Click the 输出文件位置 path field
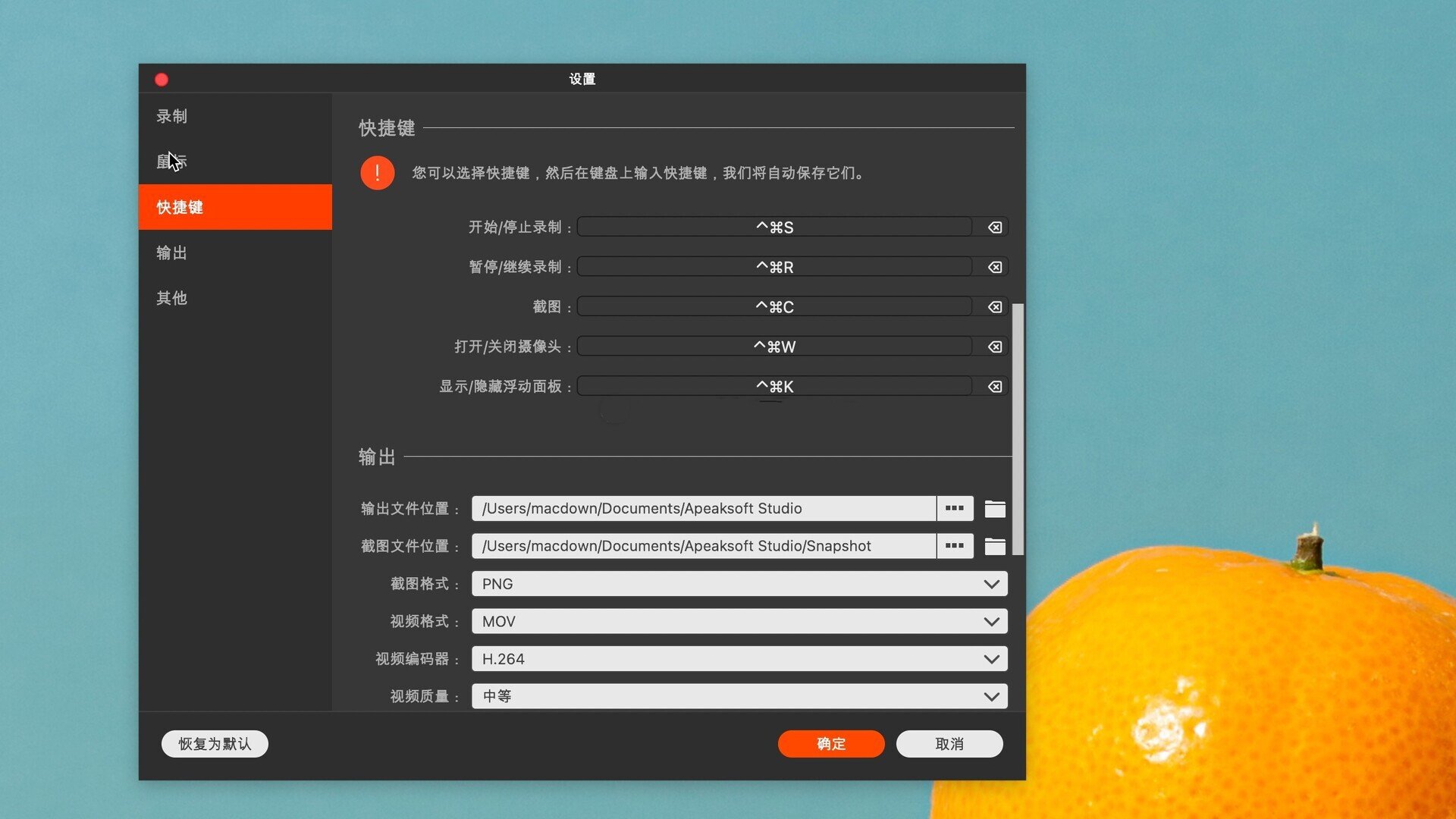1456x819 pixels. (x=704, y=508)
